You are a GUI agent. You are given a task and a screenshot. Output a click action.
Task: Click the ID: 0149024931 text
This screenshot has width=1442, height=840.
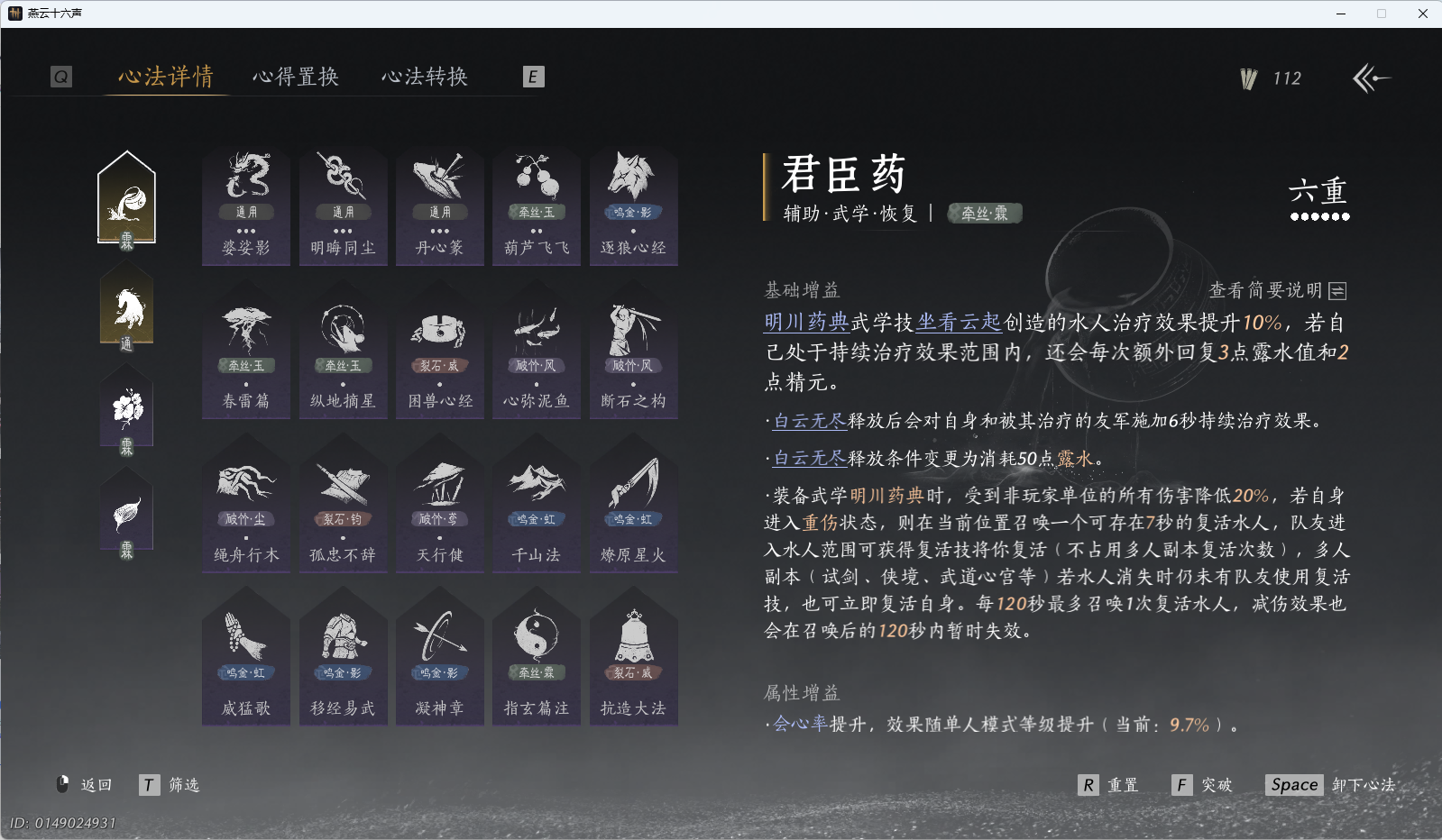(x=62, y=823)
